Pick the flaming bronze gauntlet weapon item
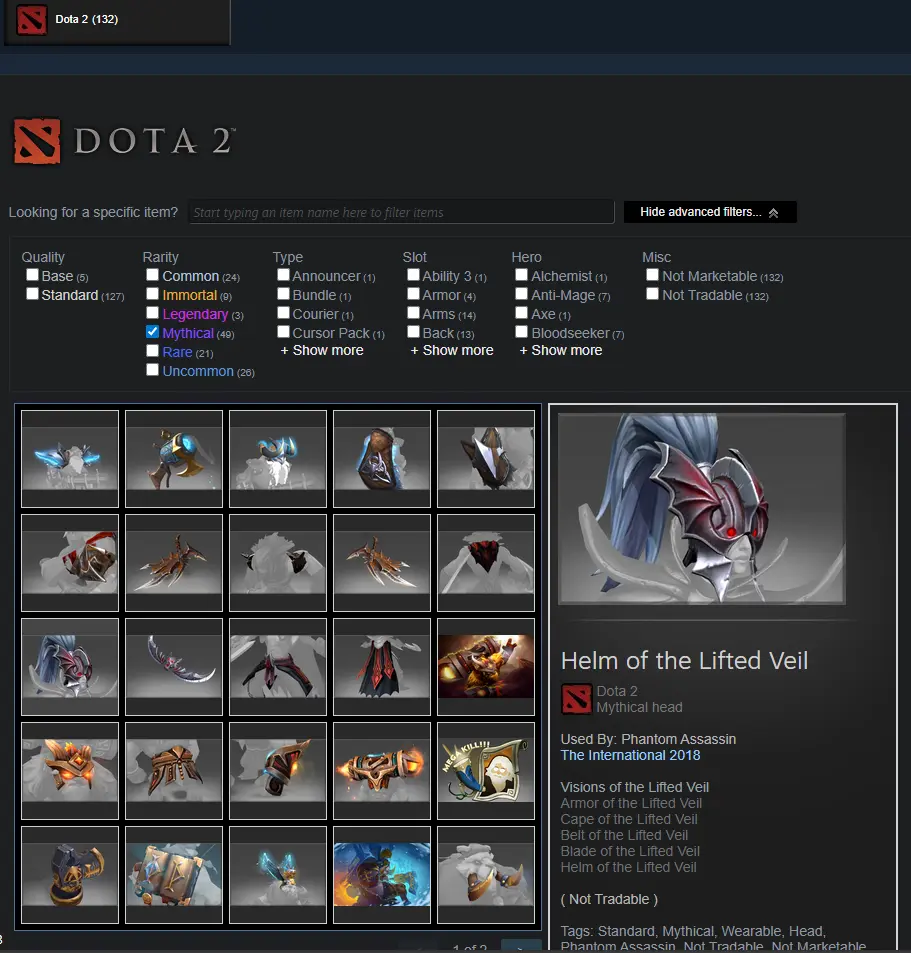This screenshot has height=953, width=911. pos(382,771)
